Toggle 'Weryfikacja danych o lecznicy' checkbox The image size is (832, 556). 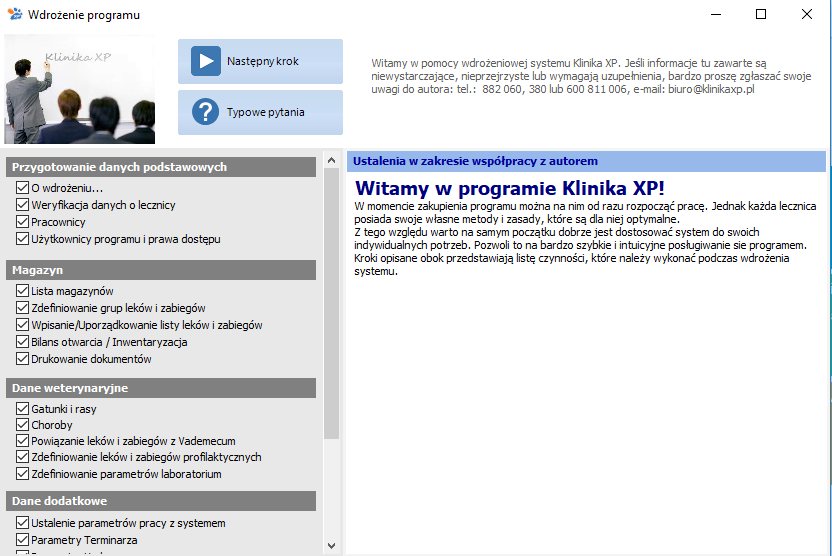pos(22,205)
